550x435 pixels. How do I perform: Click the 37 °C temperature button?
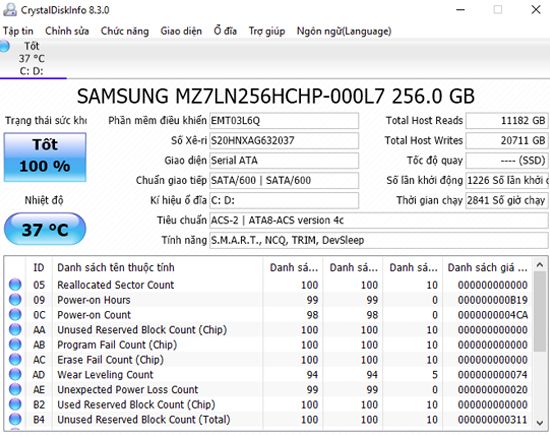click(45, 229)
